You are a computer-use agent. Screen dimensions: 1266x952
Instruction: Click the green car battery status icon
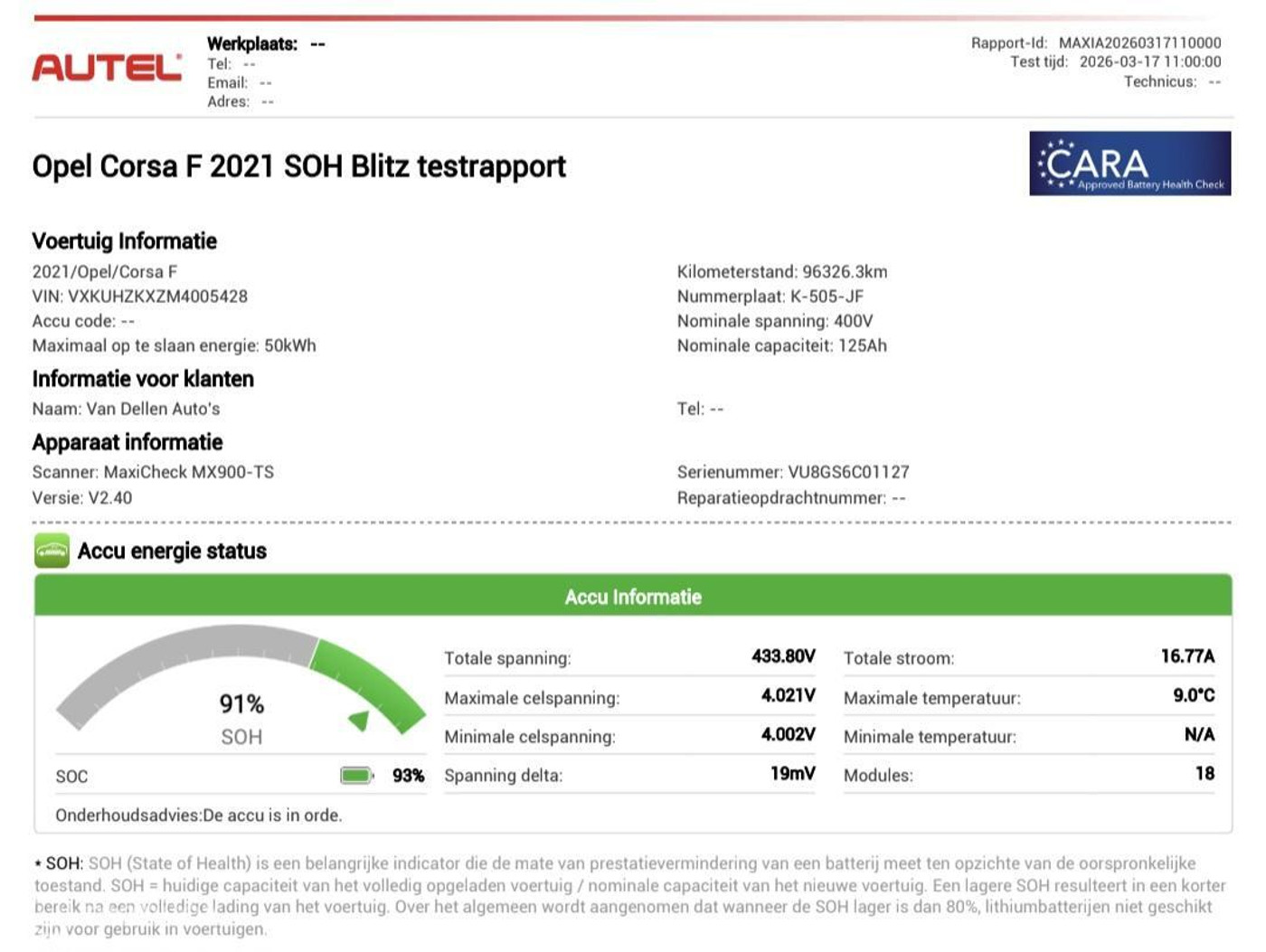[52, 551]
